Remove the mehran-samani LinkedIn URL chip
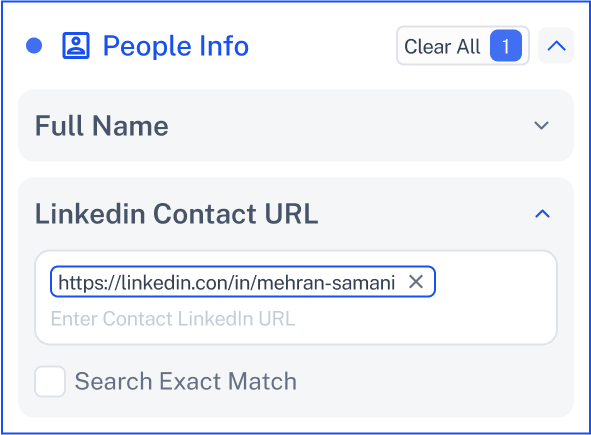The image size is (591, 435). 416,282
